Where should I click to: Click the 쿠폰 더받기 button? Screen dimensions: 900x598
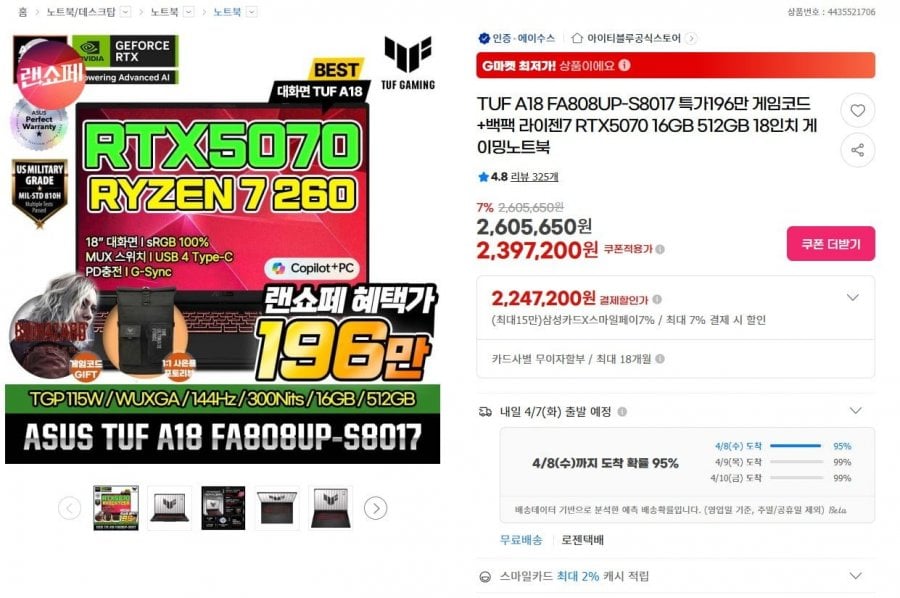(831, 244)
